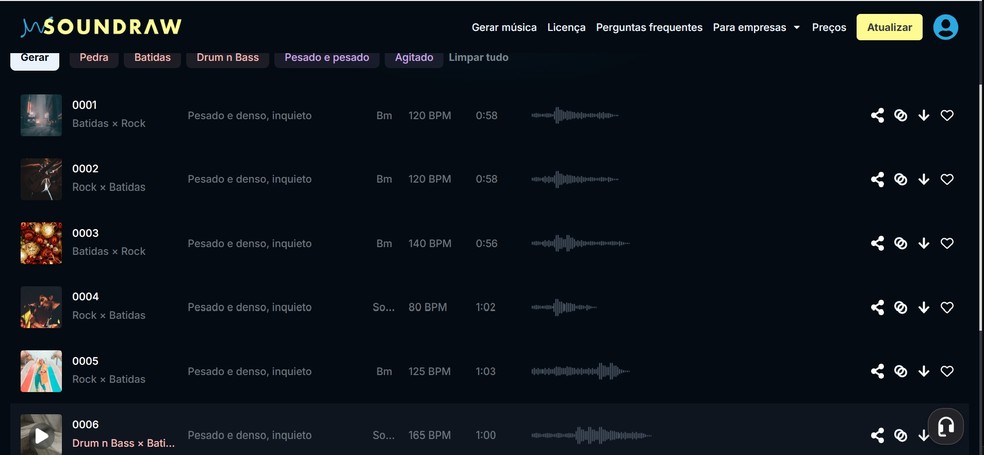Click duration 1:02 of track 0004

click(x=486, y=308)
